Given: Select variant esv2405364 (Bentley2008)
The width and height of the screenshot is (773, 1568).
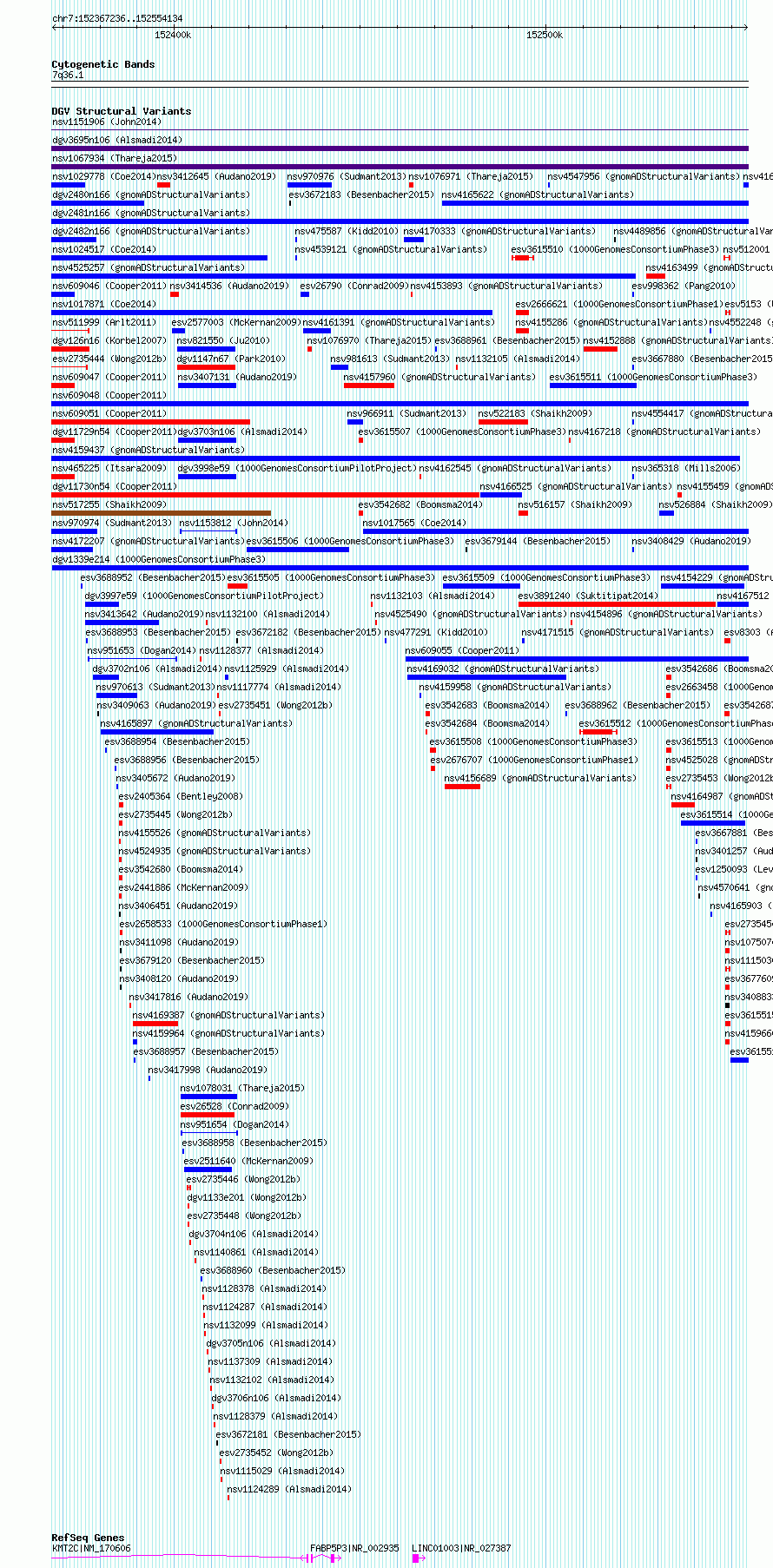Looking at the screenshot, I should (181, 797).
